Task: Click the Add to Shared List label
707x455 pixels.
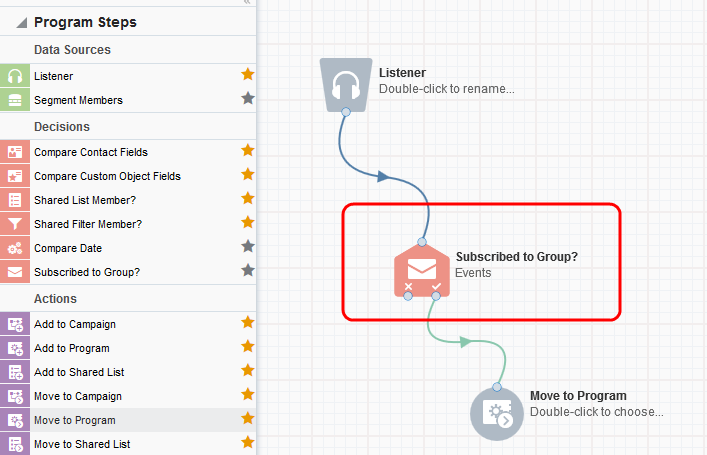Action: [79, 372]
